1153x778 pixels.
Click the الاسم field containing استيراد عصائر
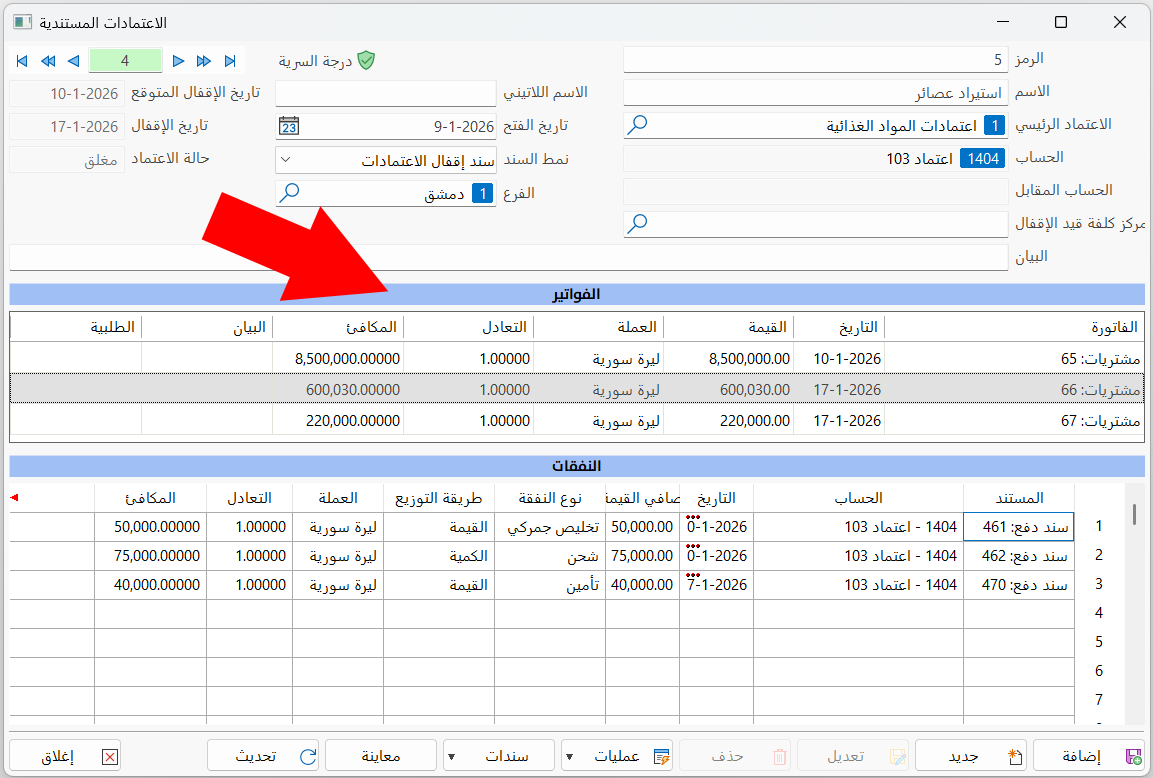(x=815, y=93)
